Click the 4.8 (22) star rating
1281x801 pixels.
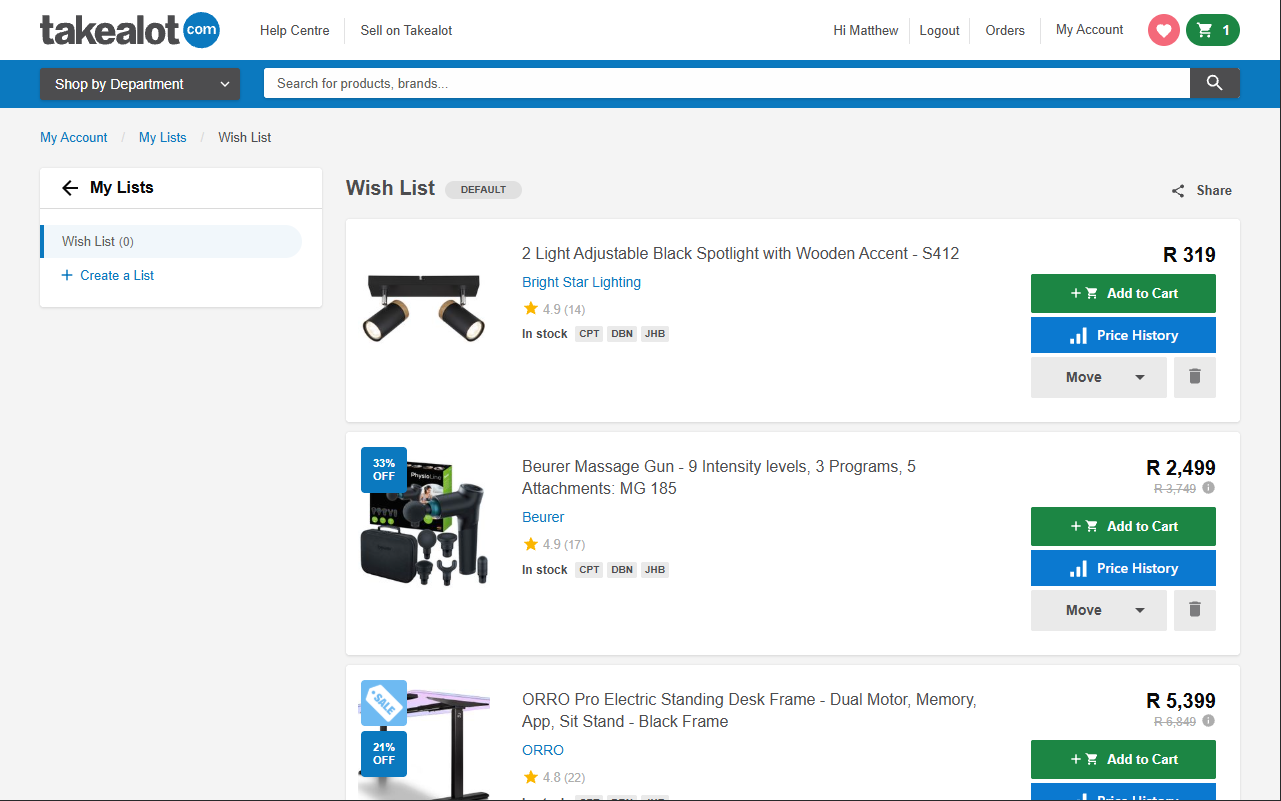pos(554,777)
